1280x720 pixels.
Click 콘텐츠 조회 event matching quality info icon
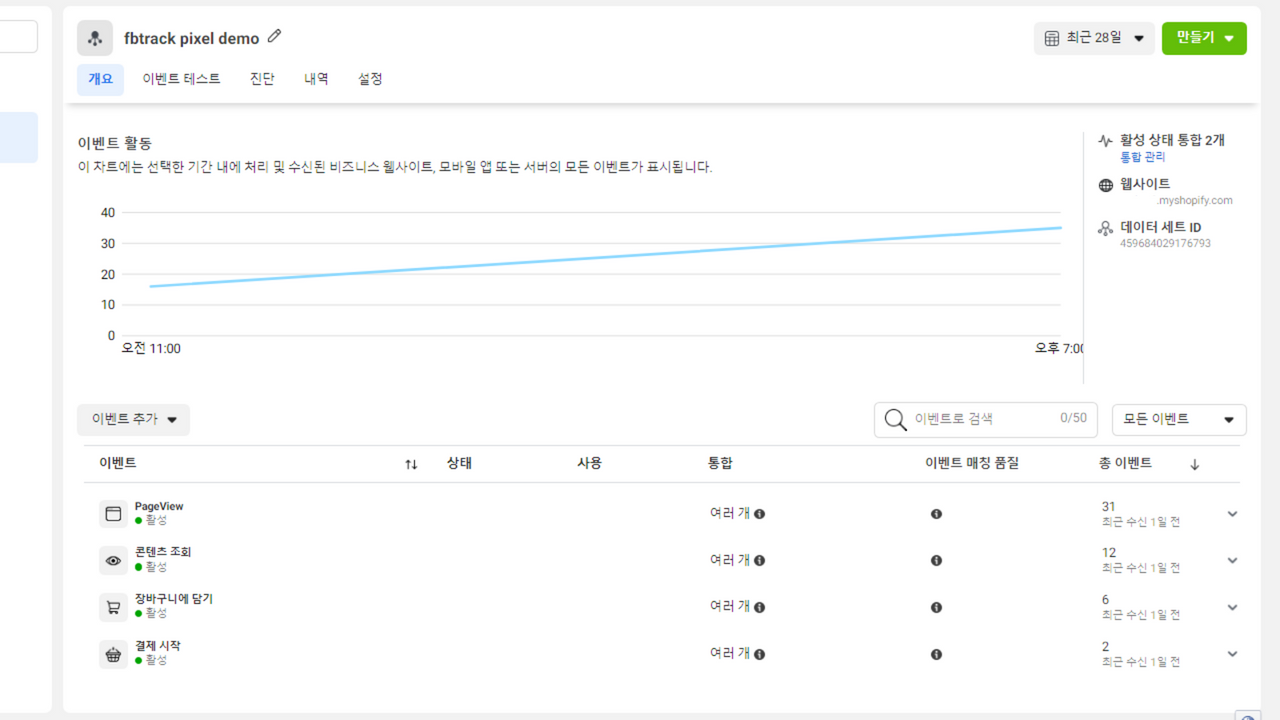[936, 561]
